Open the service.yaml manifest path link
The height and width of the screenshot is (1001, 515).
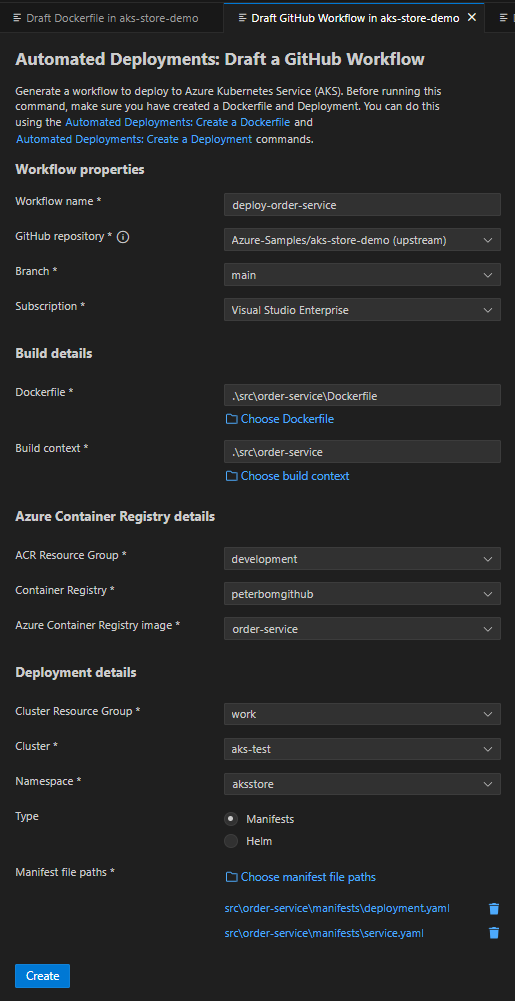coord(324,933)
